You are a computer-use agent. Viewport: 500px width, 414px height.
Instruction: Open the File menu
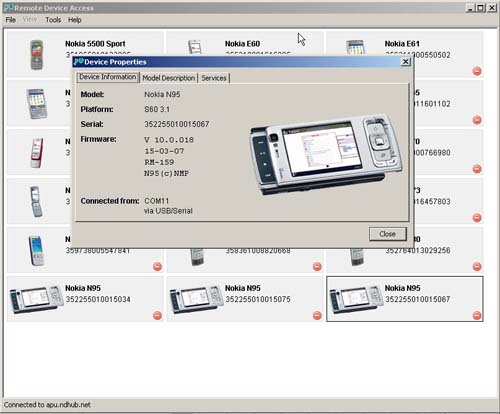point(11,20)
